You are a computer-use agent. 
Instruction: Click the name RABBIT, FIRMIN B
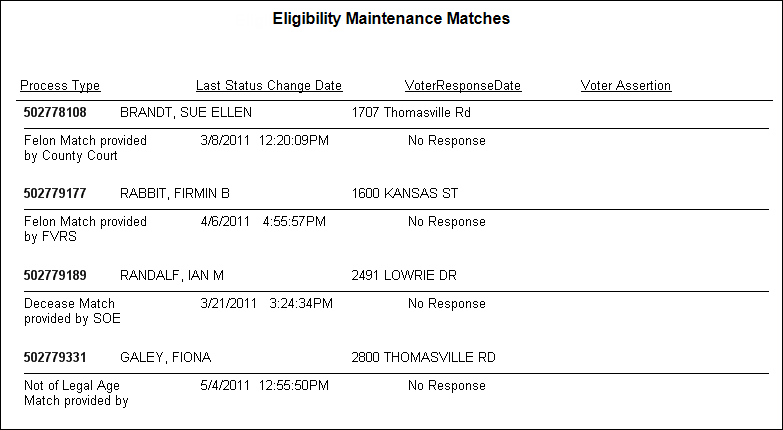pos(175,194)
